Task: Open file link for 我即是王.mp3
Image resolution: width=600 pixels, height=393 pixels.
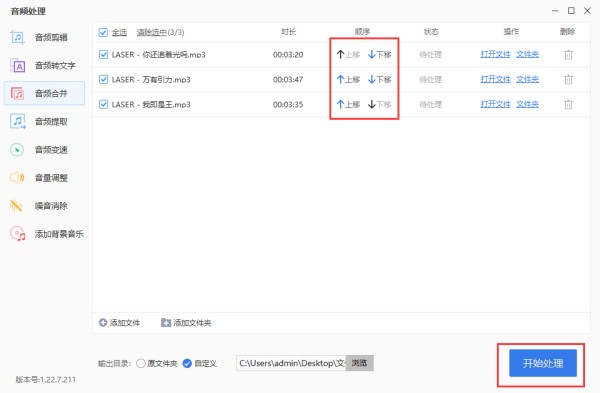Action: click(496, 104)
